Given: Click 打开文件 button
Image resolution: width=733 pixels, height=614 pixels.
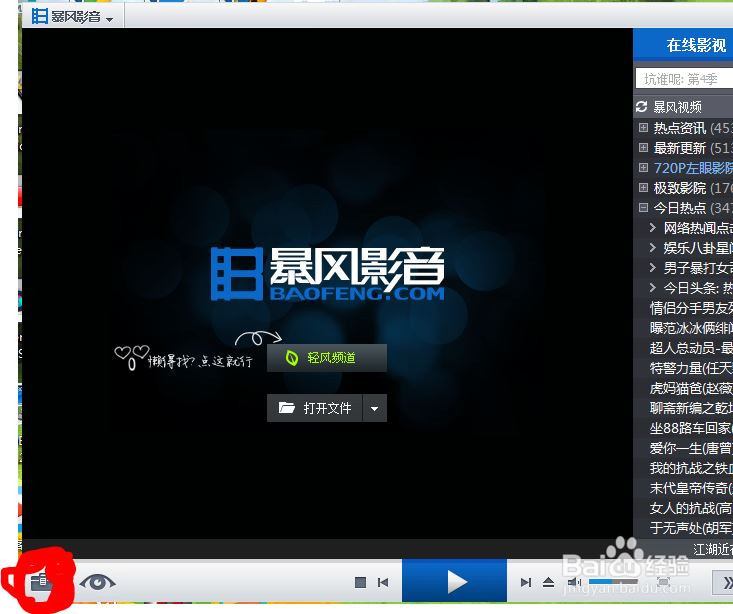Looking at the screenshot, I should [314, 408].
